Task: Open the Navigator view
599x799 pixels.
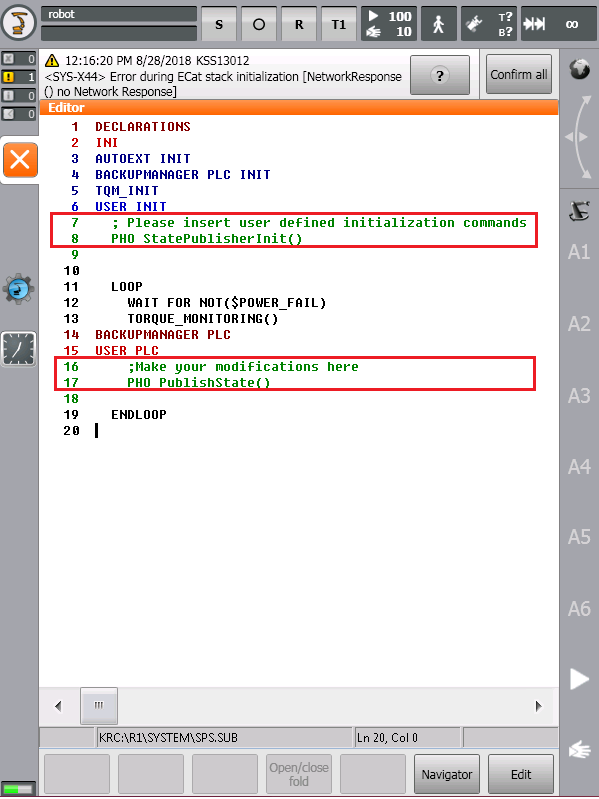Action: coord(447,774)
